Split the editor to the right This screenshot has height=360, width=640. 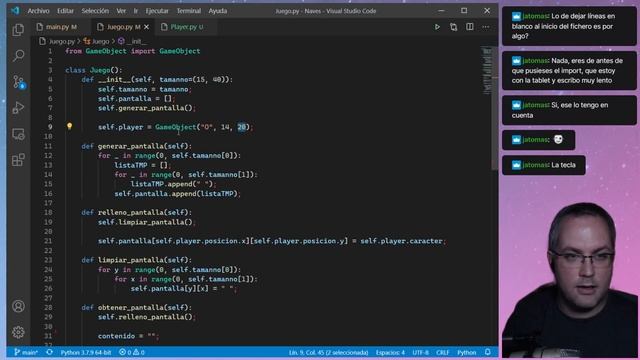[470, 27]
